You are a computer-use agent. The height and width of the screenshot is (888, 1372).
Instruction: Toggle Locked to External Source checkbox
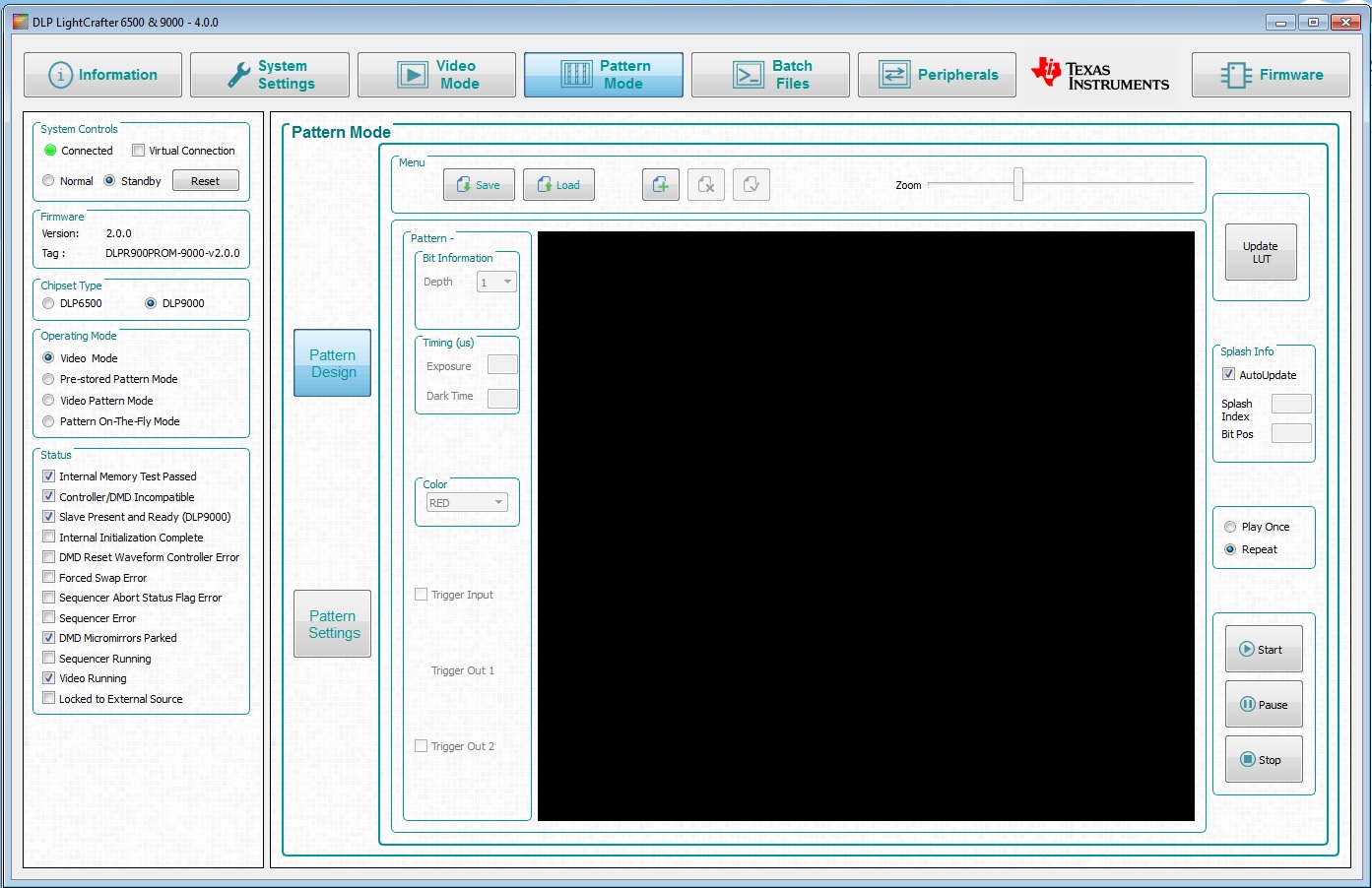pyautogui.click(x=48, y=699)
